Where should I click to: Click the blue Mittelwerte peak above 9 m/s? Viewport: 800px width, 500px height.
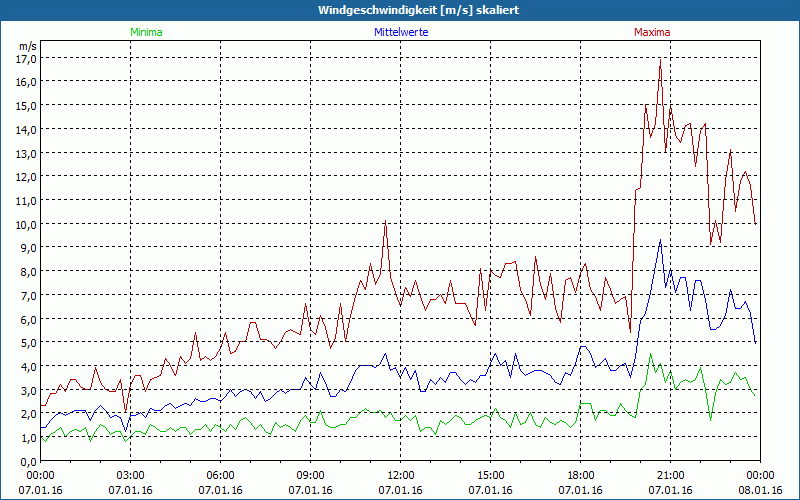660,241
